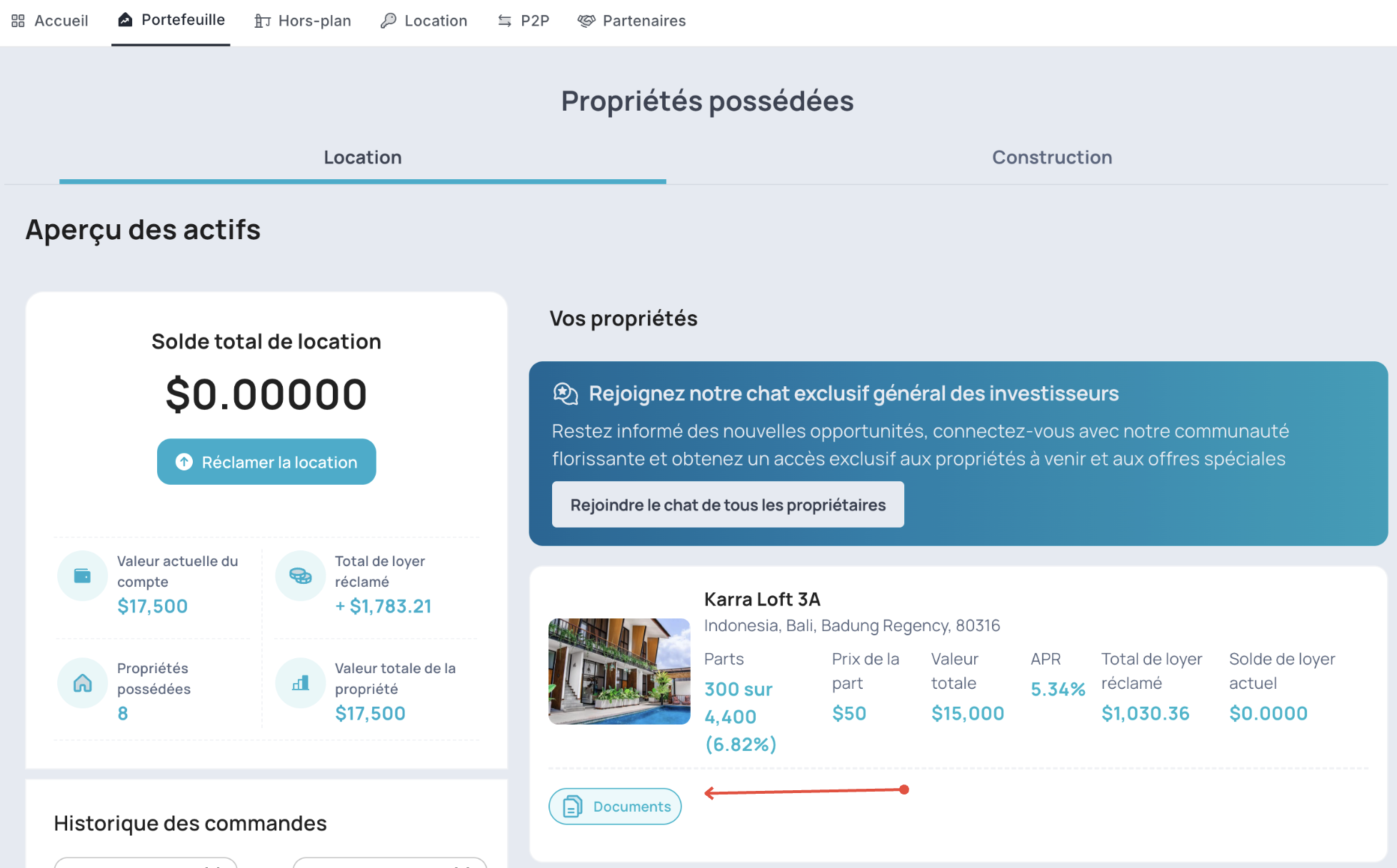Click the Partenaires handshake icon

click(x=586, y=21)
